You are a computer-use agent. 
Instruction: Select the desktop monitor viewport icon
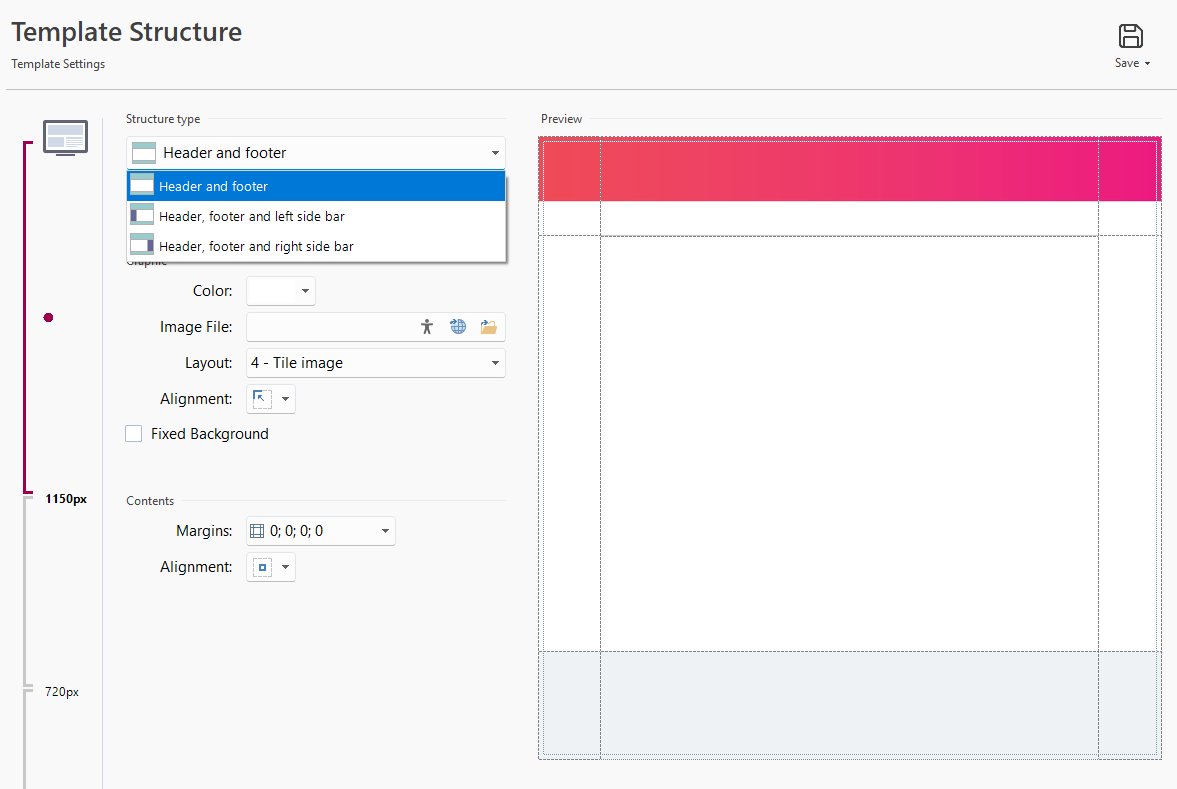65,137
